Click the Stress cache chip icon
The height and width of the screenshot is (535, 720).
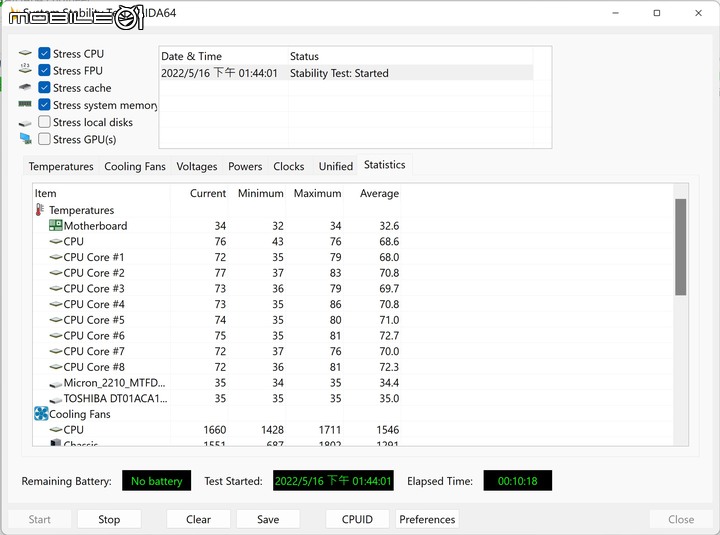(25, 87)
